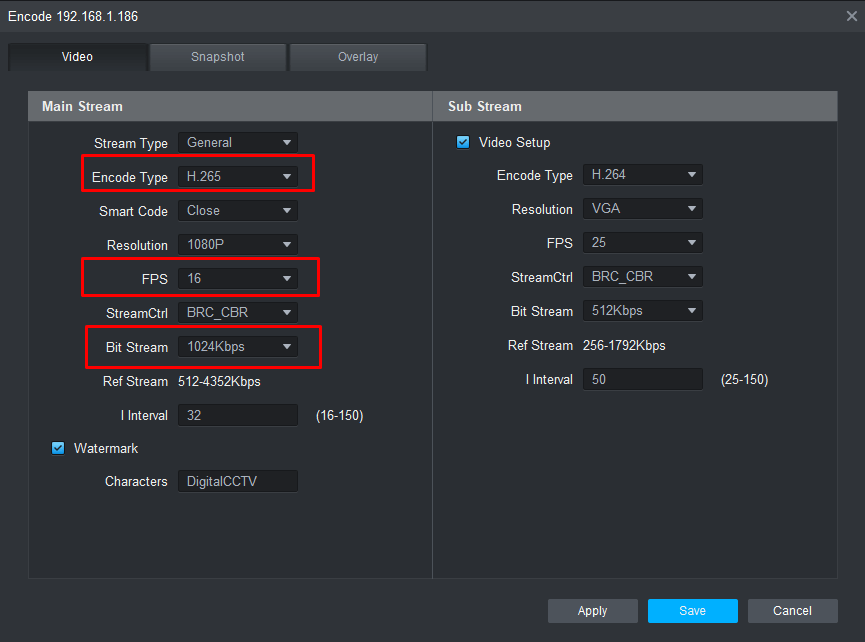The height and width of the screenshot is (642, 865).
Task: Open the Smart Code dropdown
Action: pyautogui.click(x=238, y=211)
